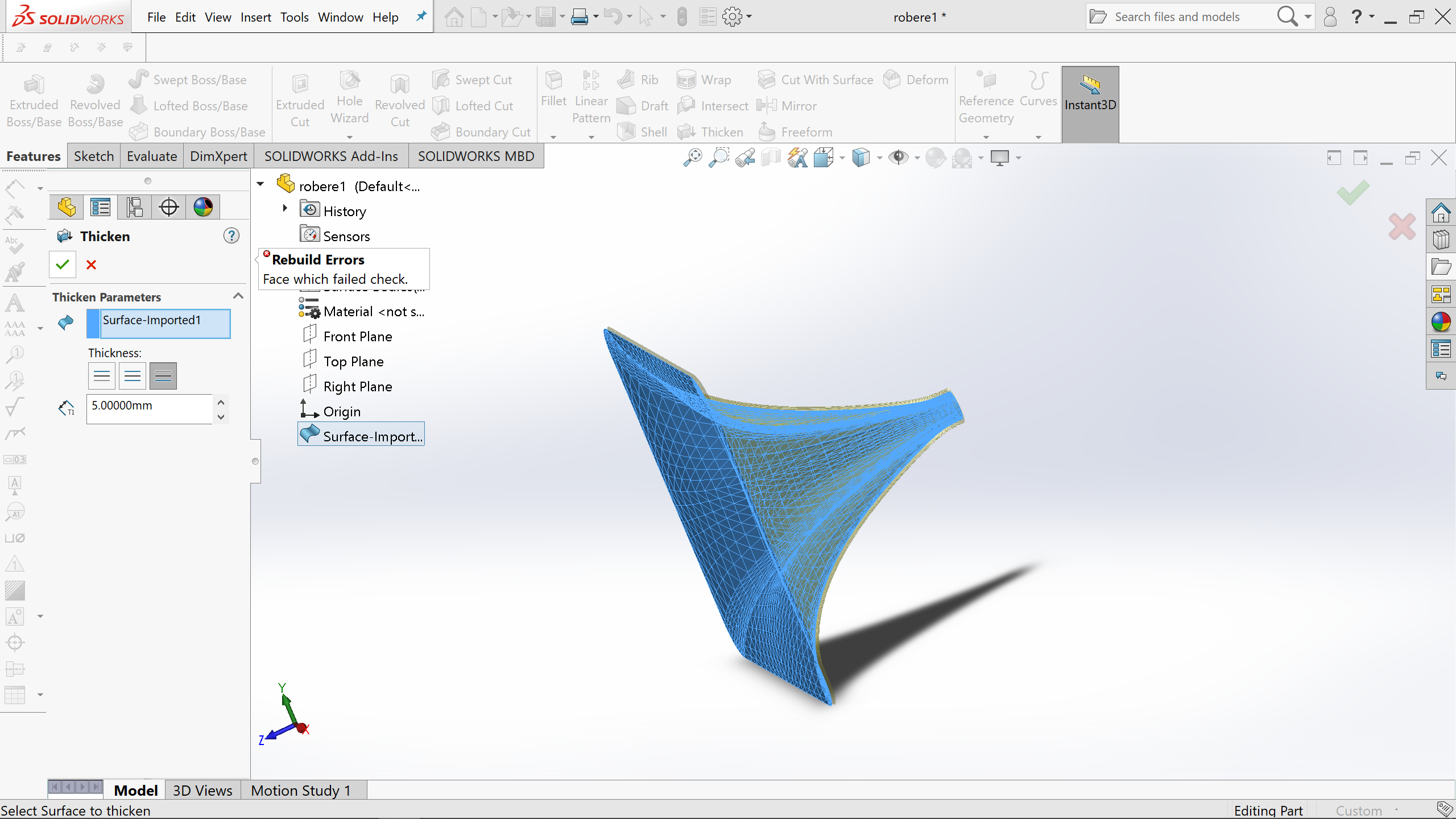The width and height of the screenshot is (1456, 819).
Task: Open the Curves dropdown arrow
Action: pyautogui.click(x=1039, y=137)
